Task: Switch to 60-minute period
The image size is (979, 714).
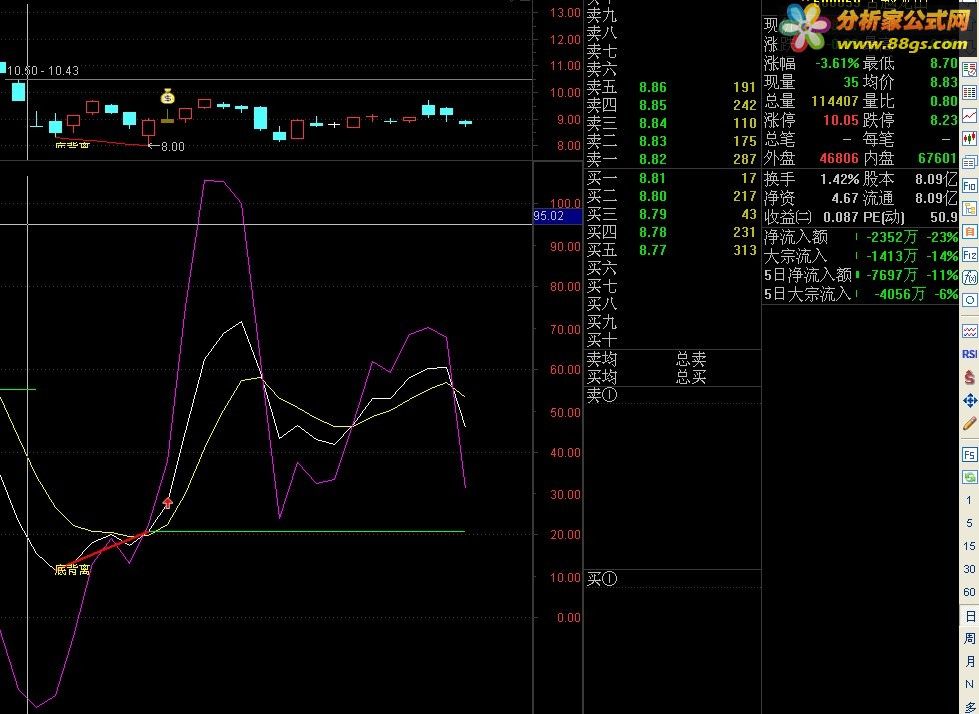Action: [969, 592]
